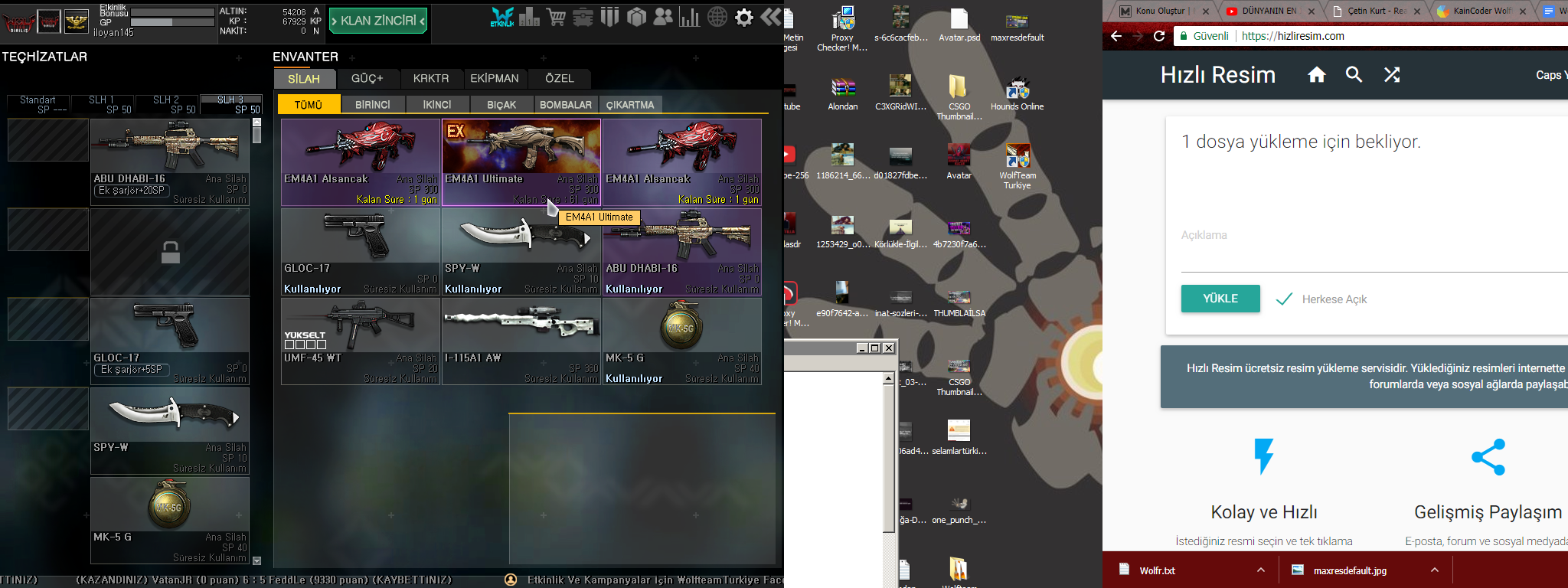Open game settings gear icon
Viewport: 1568px width, 588px height.
[x=744, y=17]
